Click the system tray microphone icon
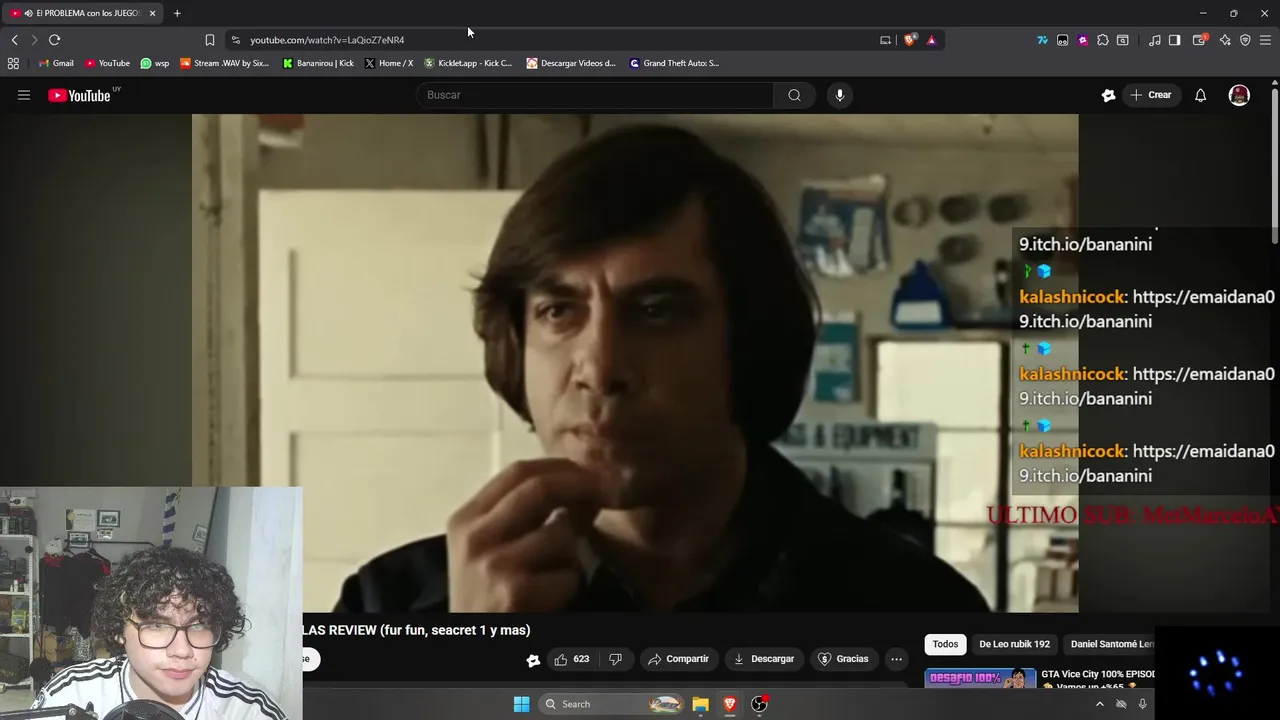The image size is (1280, 720). pyautogui.click(x=1142, y=704)
